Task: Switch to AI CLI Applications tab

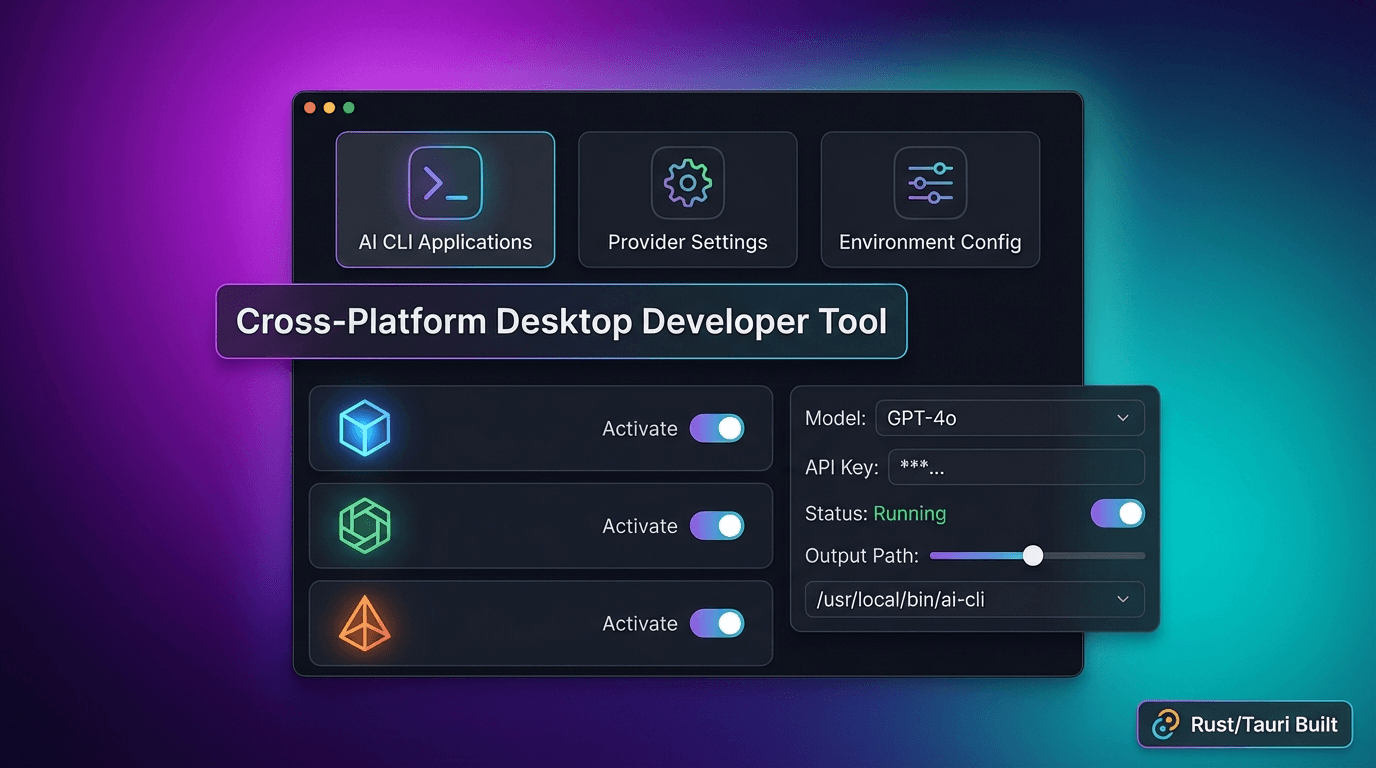Action: tap(445, 200)
